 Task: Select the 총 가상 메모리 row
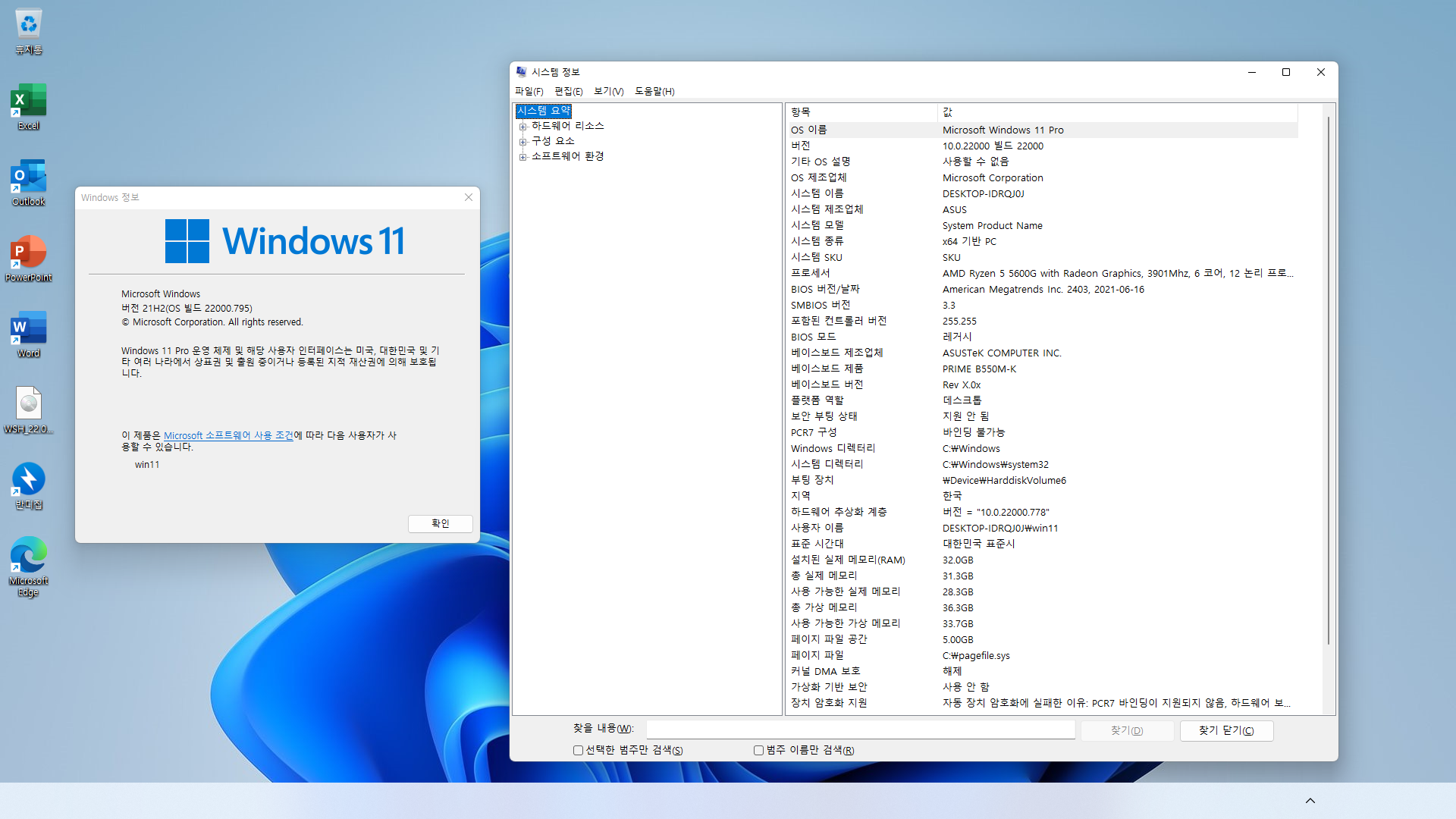(1043, 607)
